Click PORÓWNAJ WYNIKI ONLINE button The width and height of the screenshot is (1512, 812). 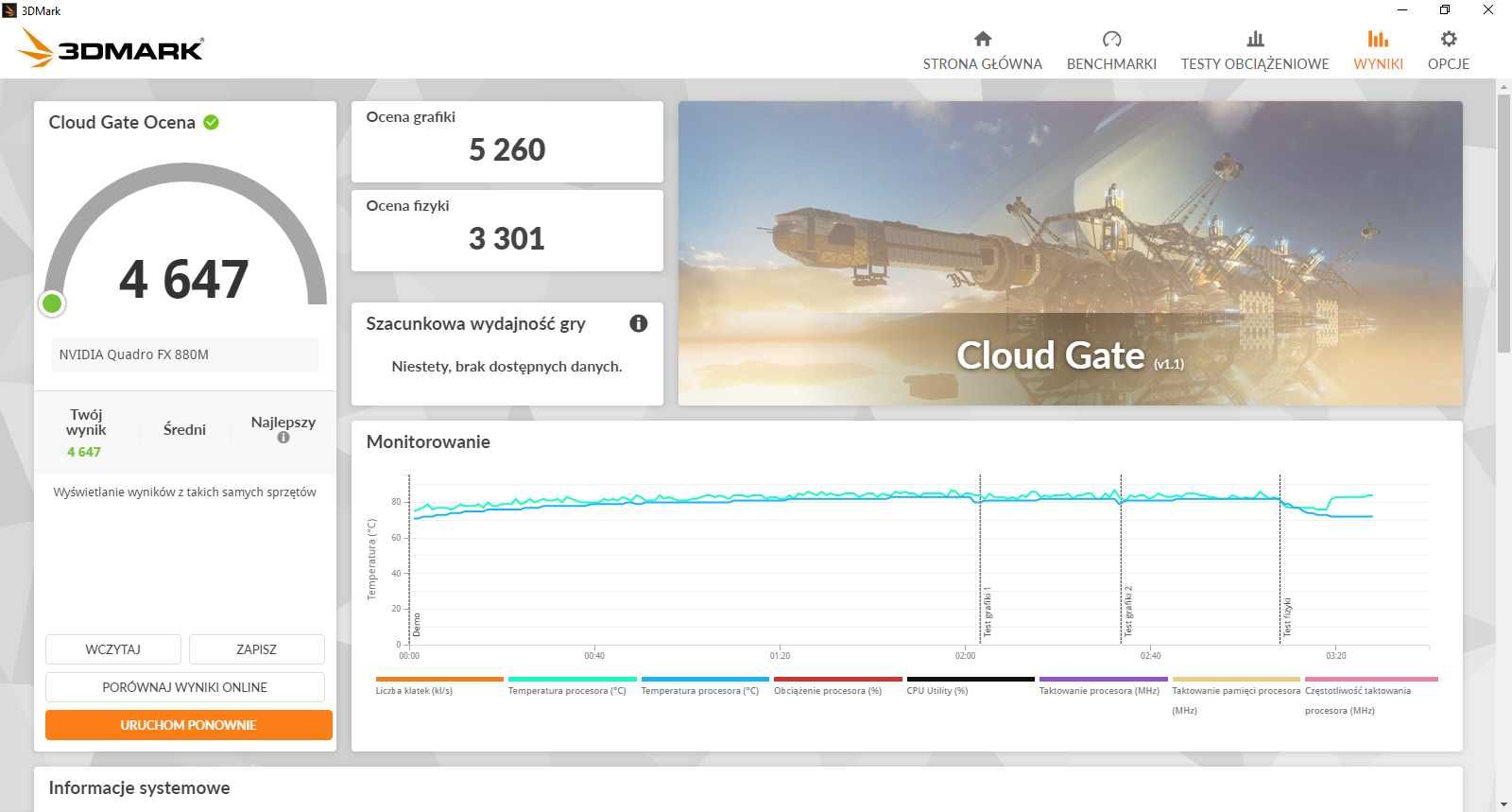pos(185,687)
